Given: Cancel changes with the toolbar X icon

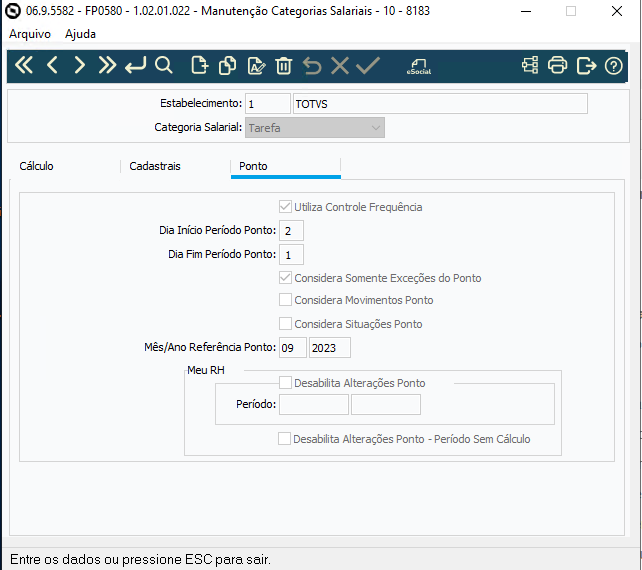Looking at the screenshot, I should [x=340, y=66].
